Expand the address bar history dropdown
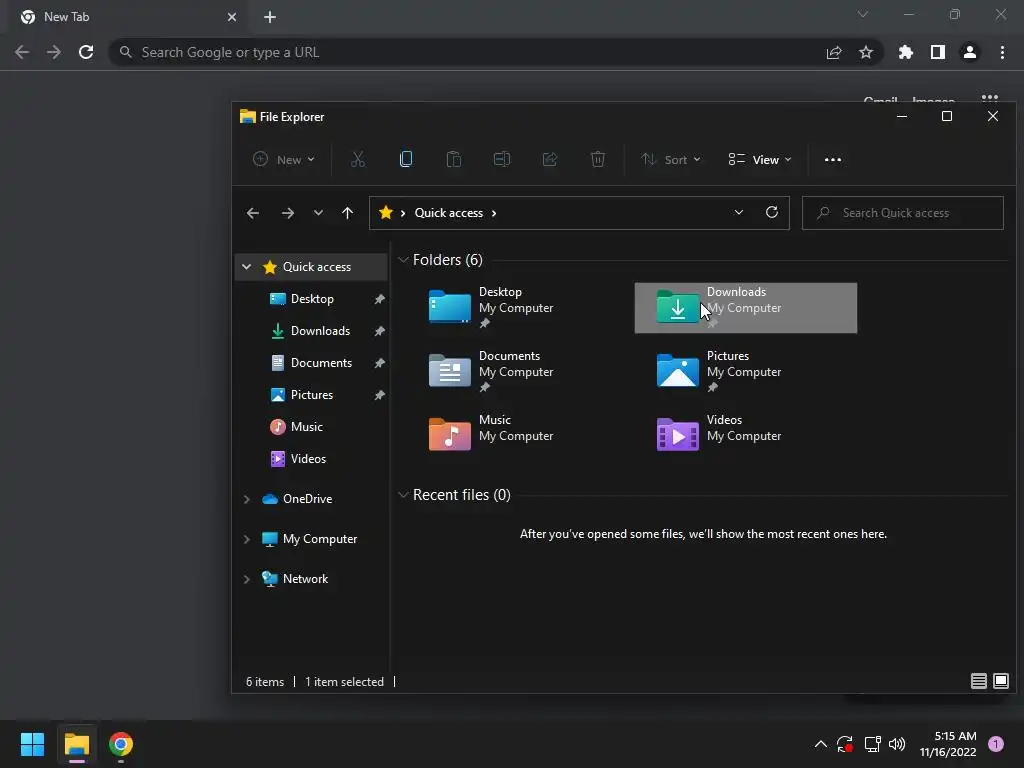 (x=739, y=212)
